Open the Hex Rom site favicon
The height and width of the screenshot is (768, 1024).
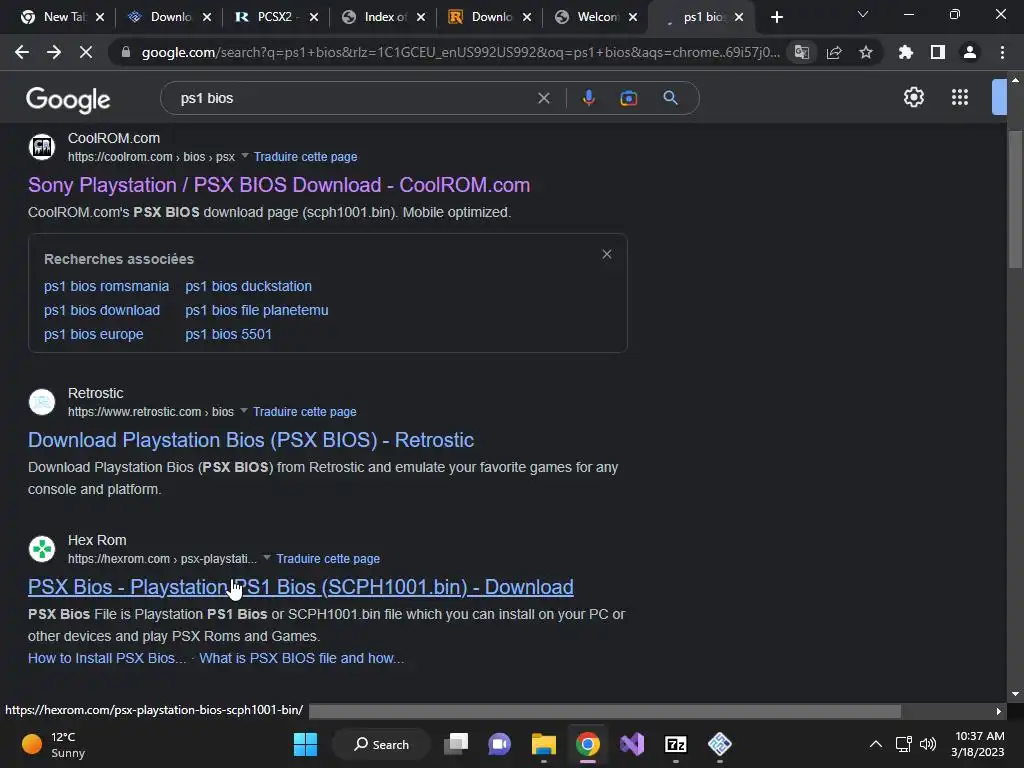point(42,549)
